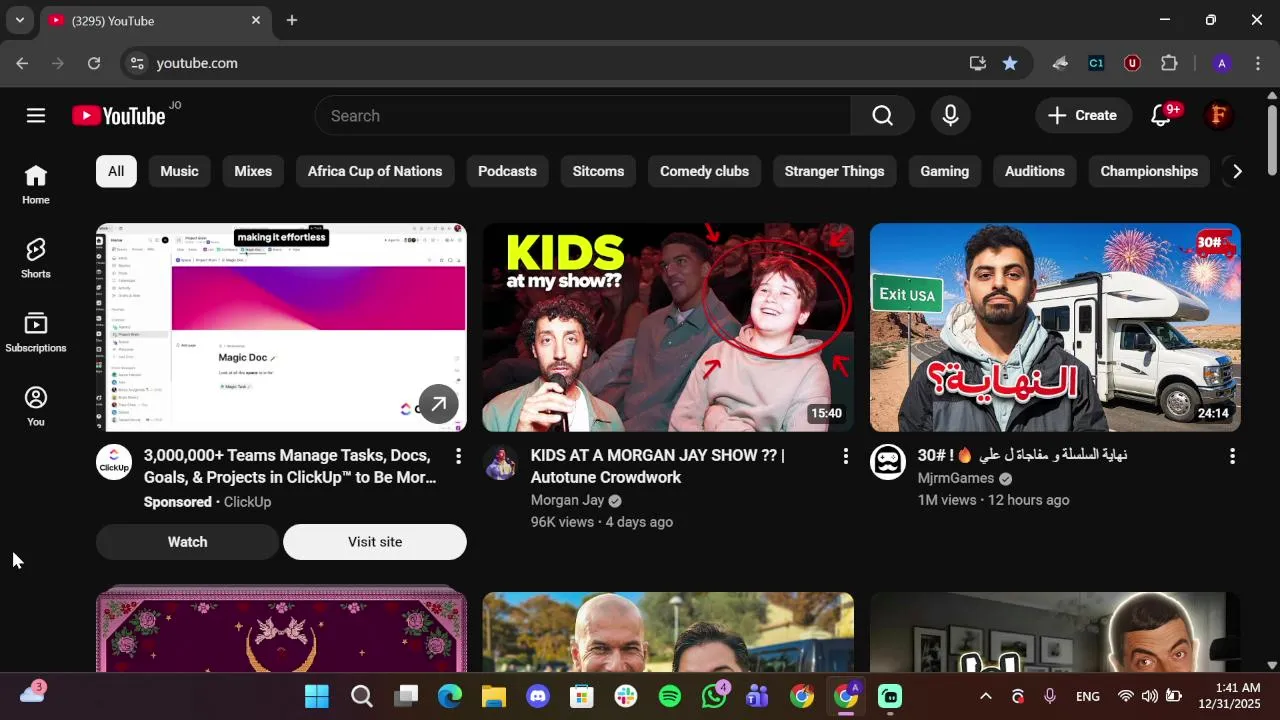Select the Sitcoms filter chip
This screenshot has width=1280, height=720.
click(598, 171)
